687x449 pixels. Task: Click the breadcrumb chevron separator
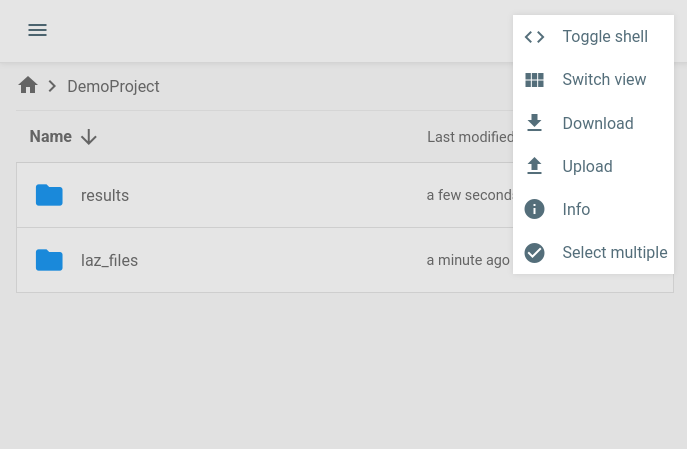pyautogui.click(x=52, y=87)
